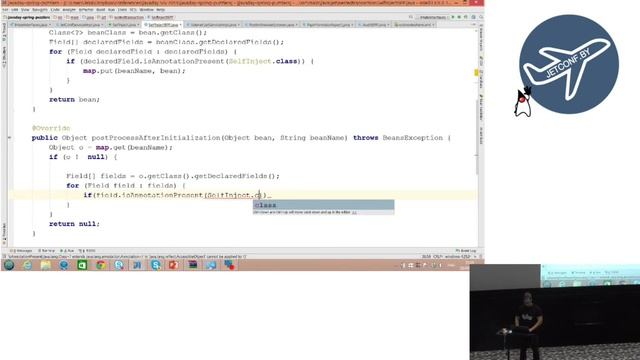The image size is (640, 360).
Task: Open the Code menu
Action: pos(55,9)
